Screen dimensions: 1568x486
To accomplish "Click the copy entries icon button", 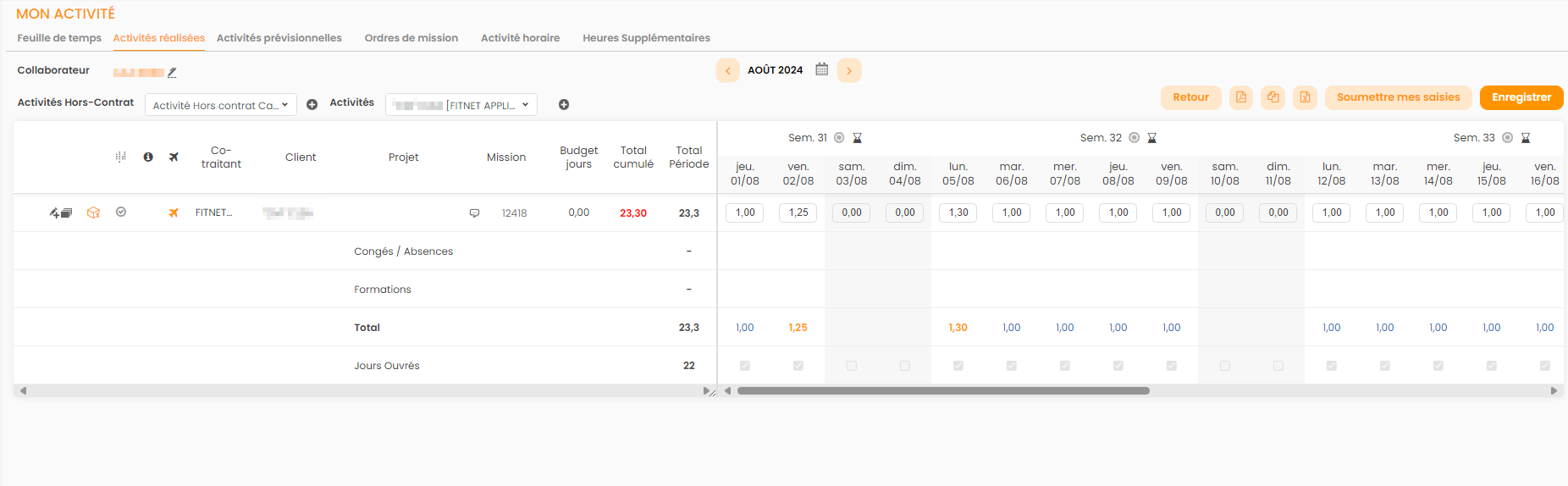I will click(1273, 97).
